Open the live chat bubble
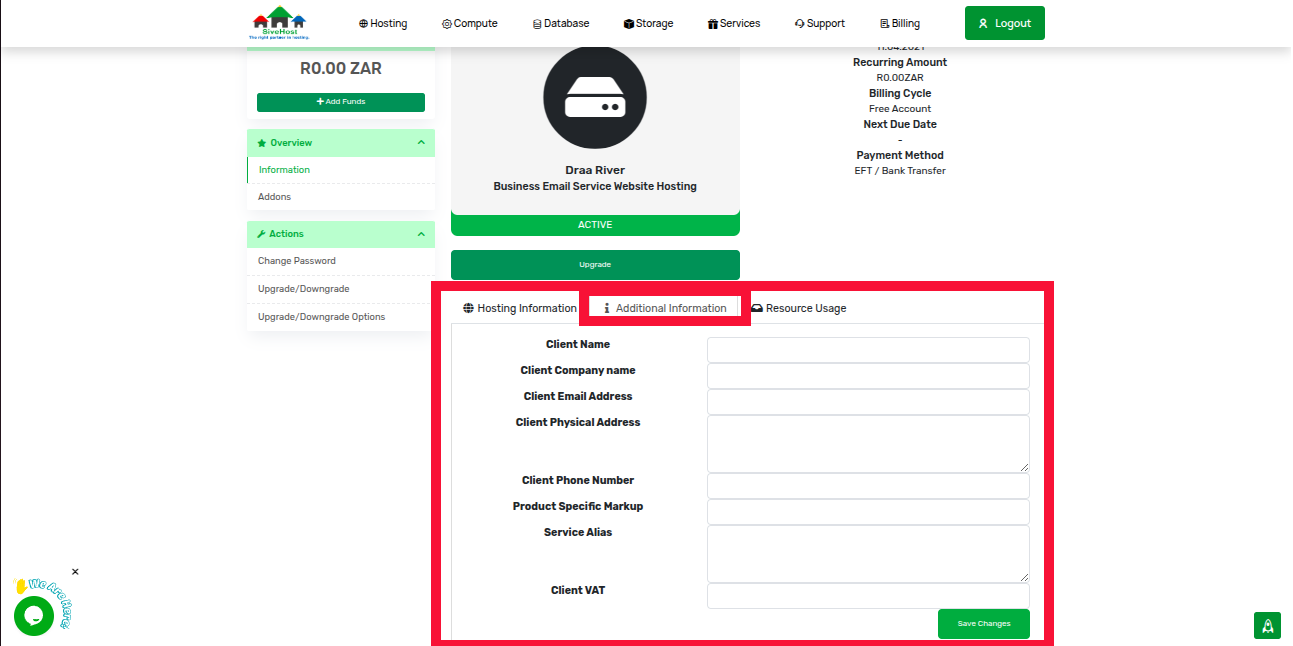 click(33, 615)
